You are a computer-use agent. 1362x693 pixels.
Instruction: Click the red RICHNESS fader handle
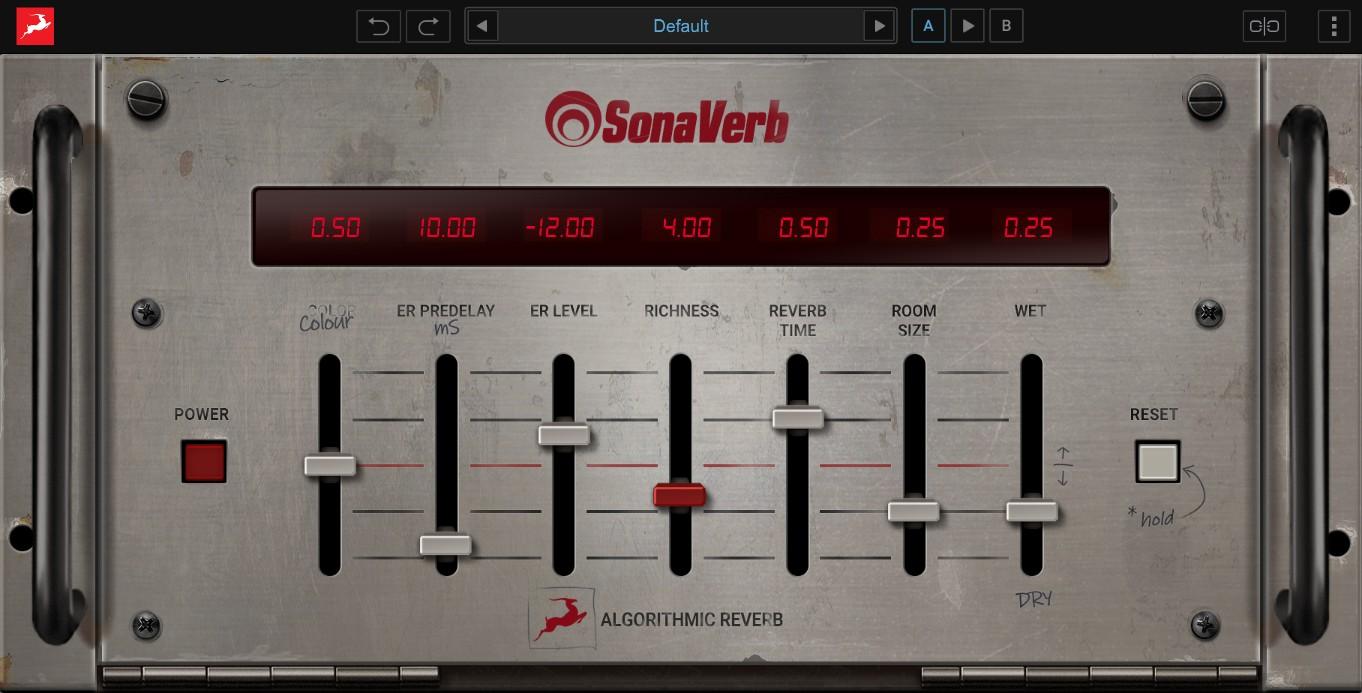(x=680, y=494)
